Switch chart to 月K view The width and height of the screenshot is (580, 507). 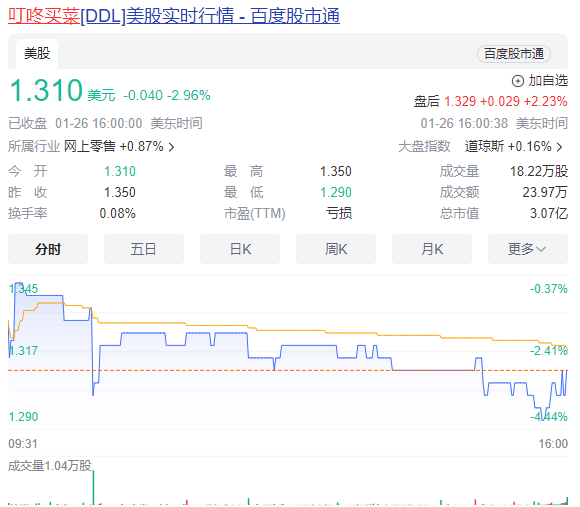432,249
